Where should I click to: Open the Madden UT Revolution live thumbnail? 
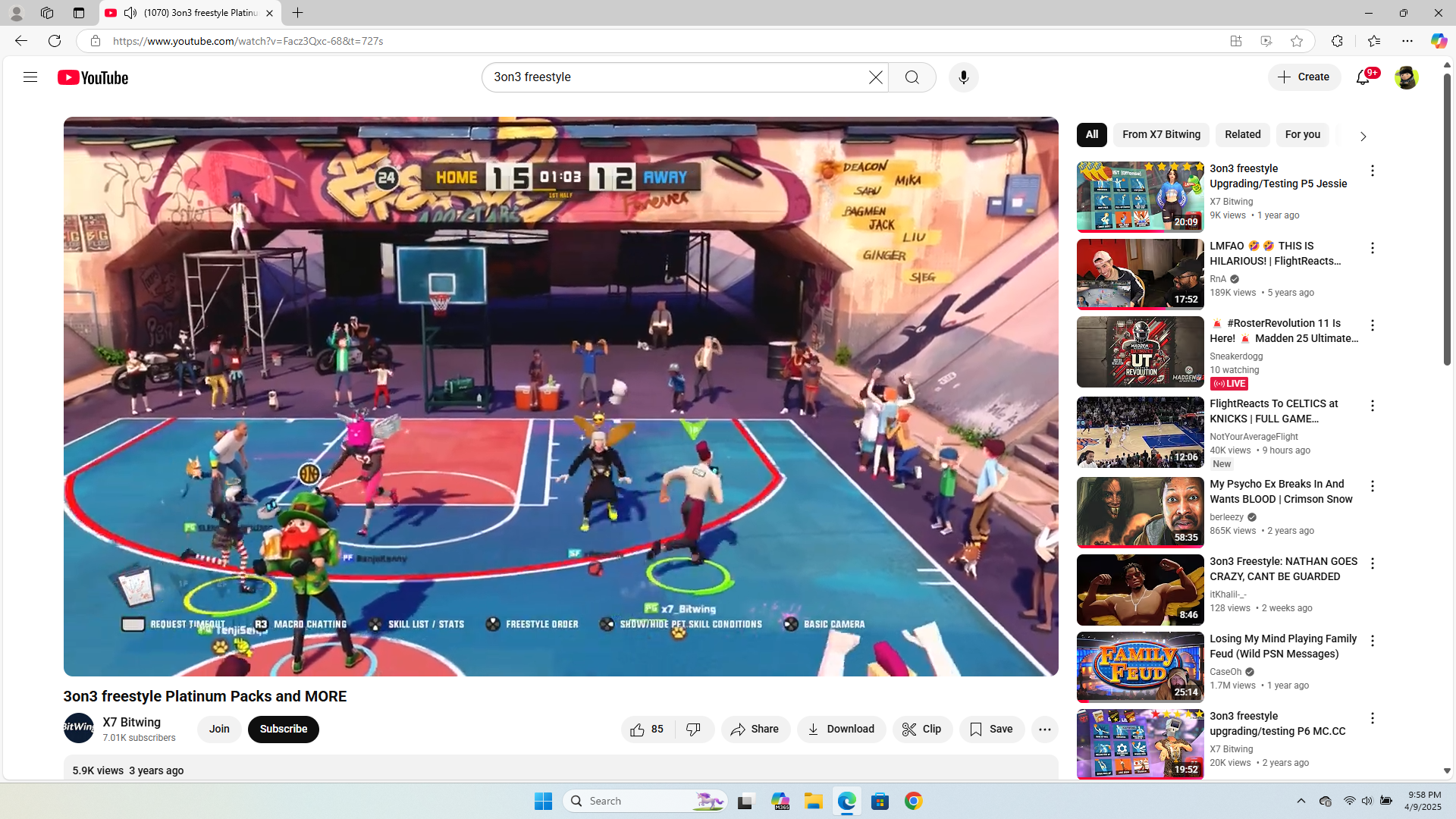point(1141,352)
